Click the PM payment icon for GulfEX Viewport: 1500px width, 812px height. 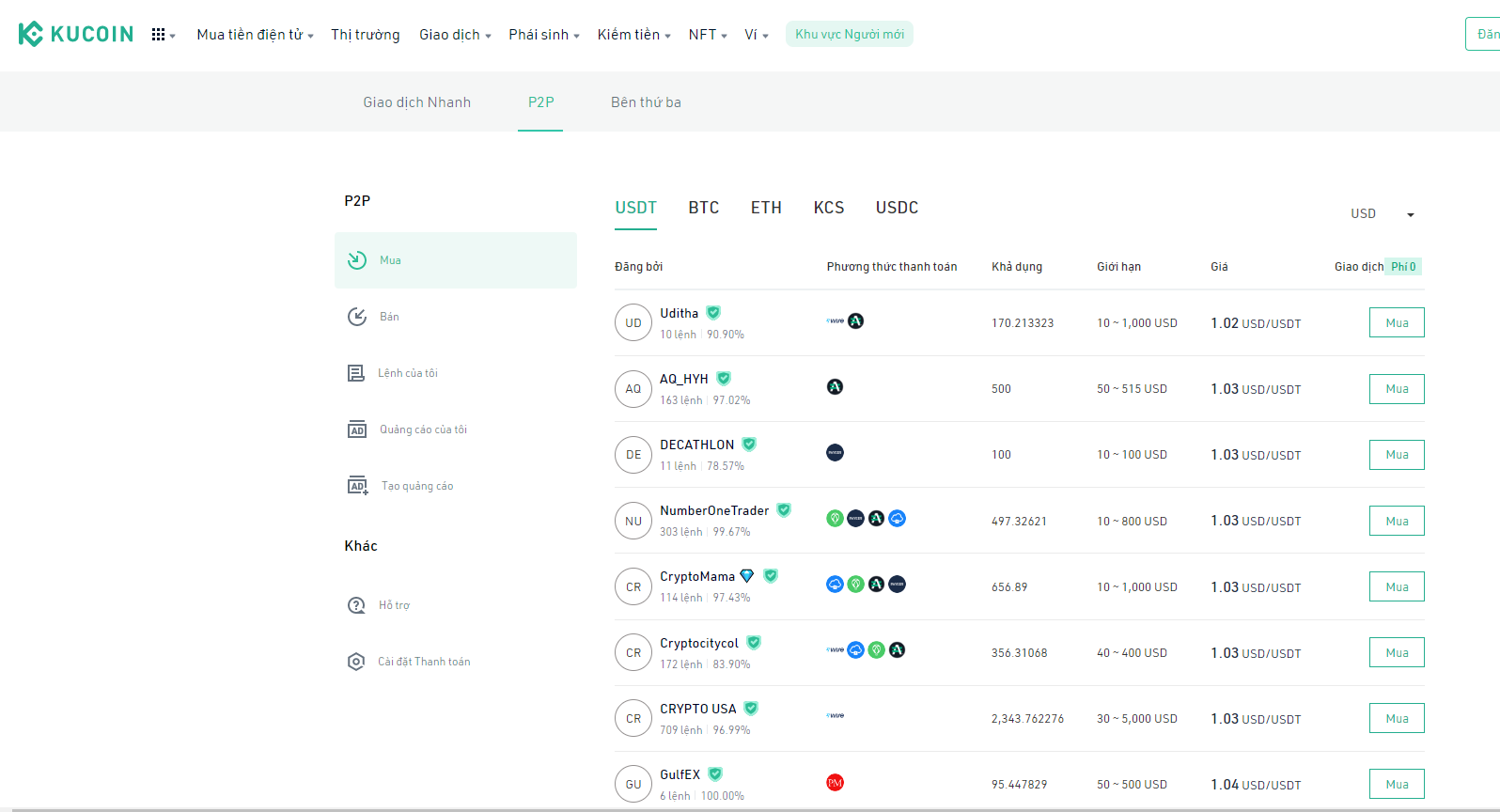point(835,782)
